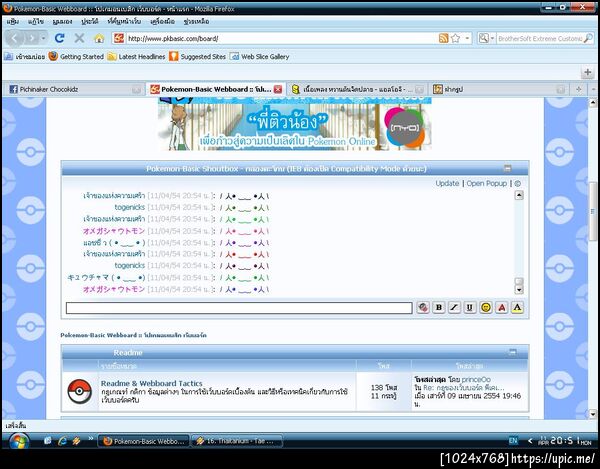Select the Pokemon-Basic Webboard tab
600x469 pixels.
(215, 89)
